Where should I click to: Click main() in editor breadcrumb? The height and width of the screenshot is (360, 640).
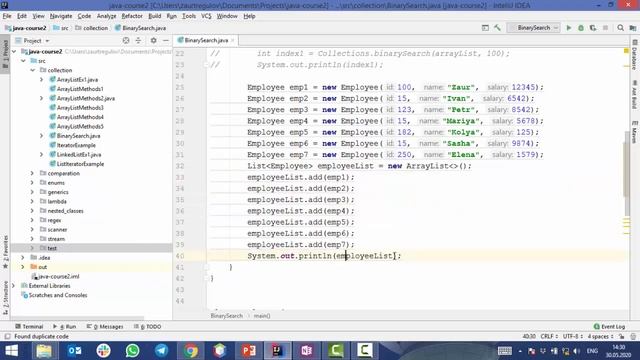(x=262, y=316)
